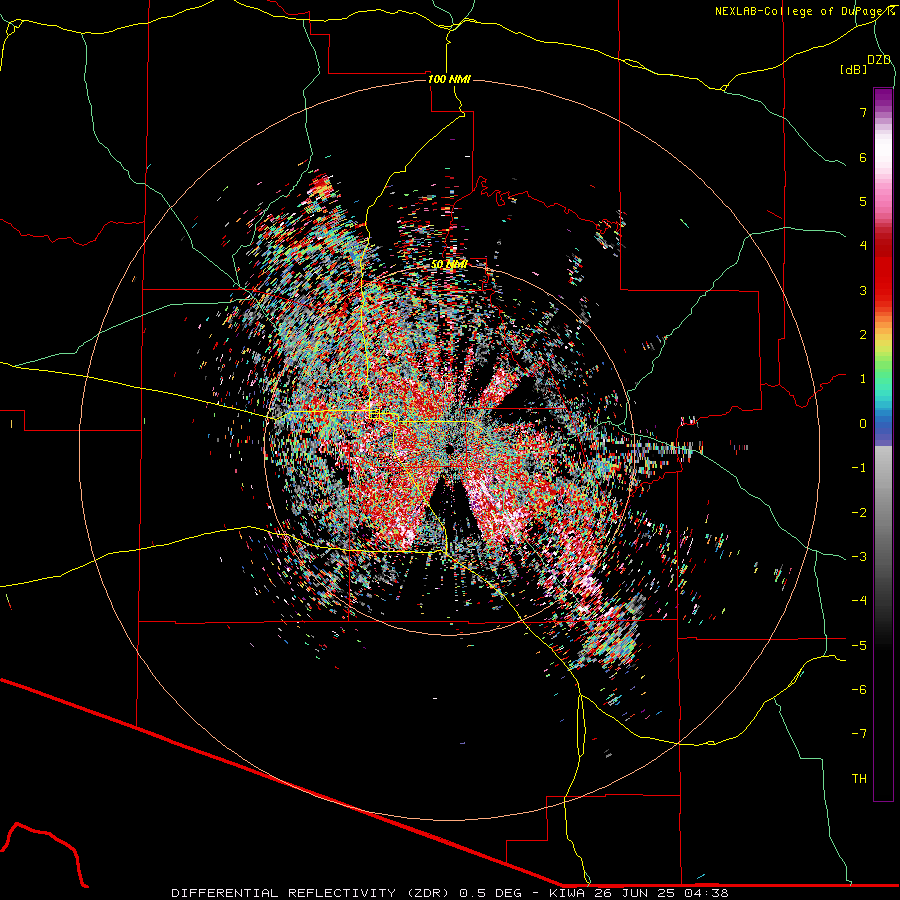The image size is (900, 900).
Task: Click the Differential Reflectivity caption at bottom
Action: tap(450, 893)
